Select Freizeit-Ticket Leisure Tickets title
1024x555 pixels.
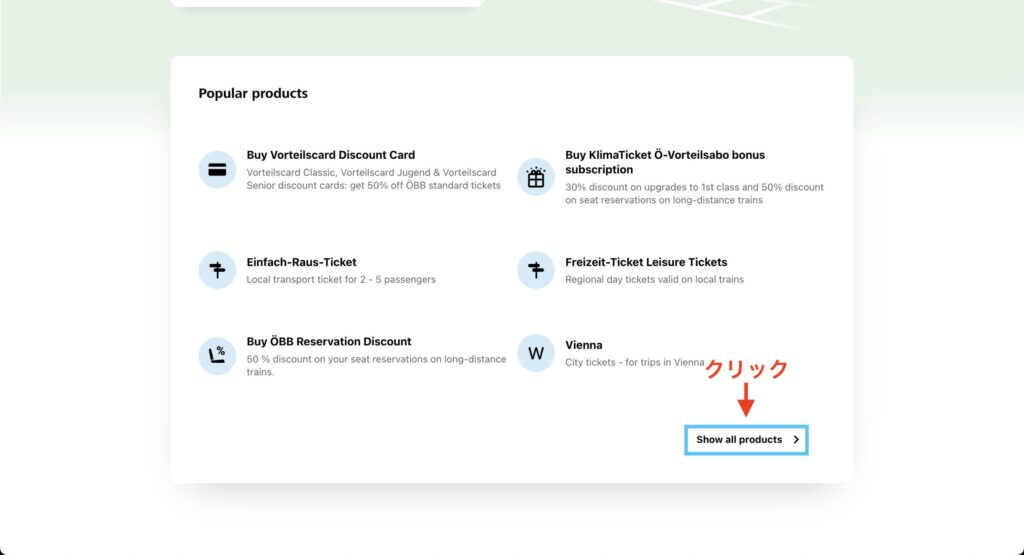(646, 262)
